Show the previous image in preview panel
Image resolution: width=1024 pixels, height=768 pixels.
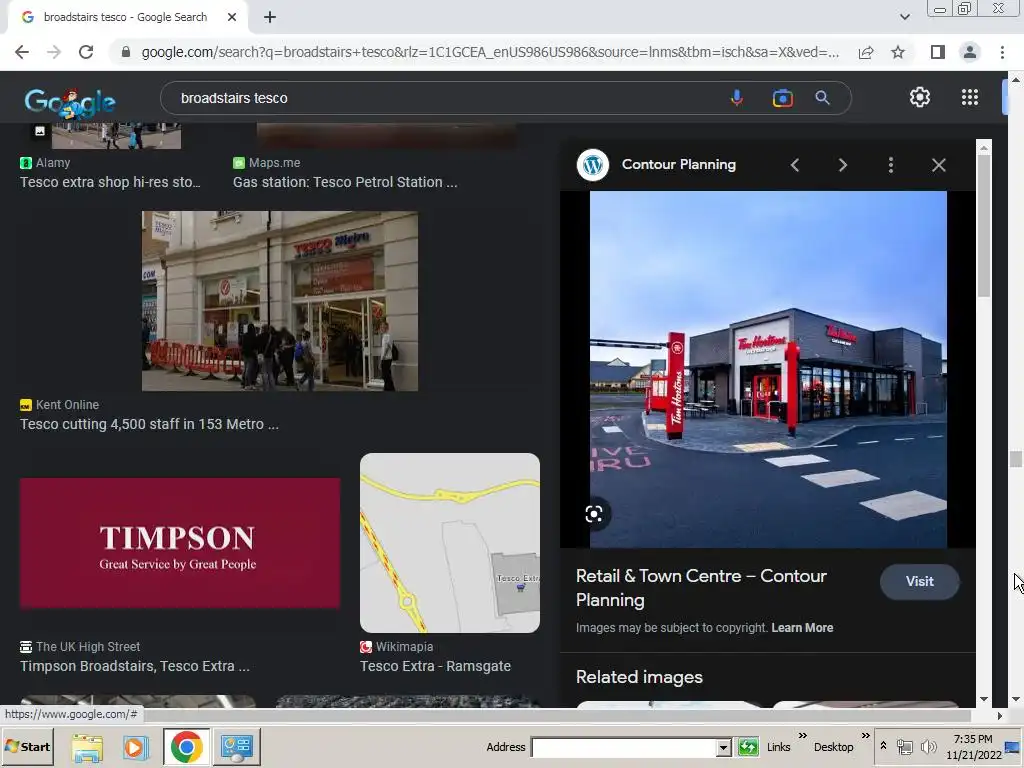[795, 165]
